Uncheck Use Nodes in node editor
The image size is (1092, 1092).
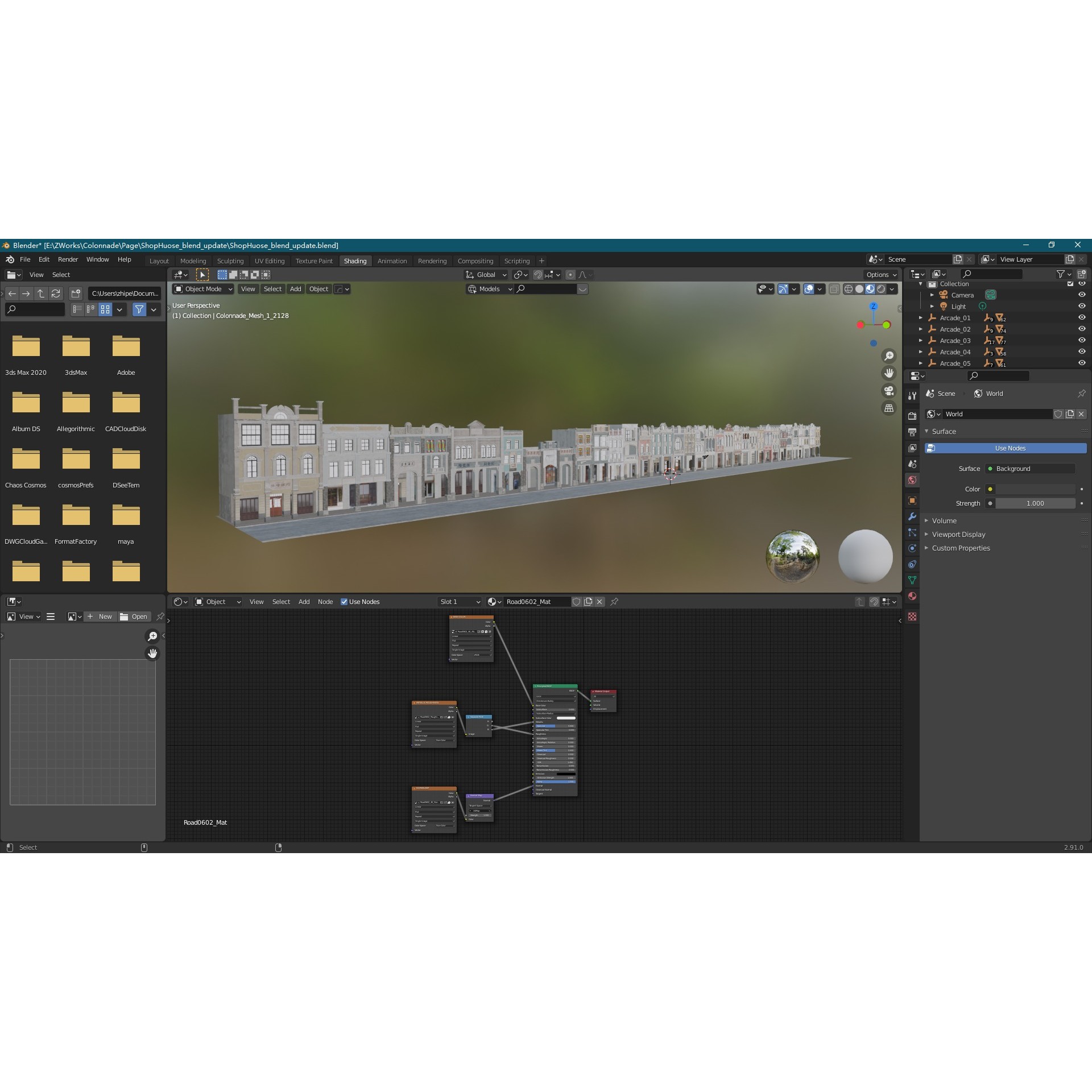pos(344,602)
